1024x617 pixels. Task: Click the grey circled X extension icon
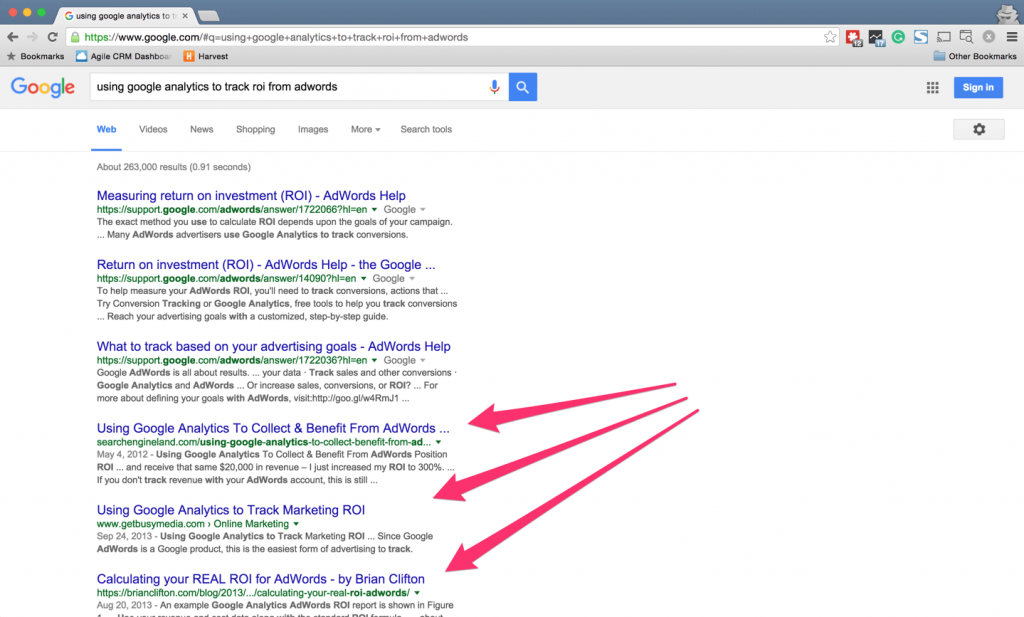point(989,37)
